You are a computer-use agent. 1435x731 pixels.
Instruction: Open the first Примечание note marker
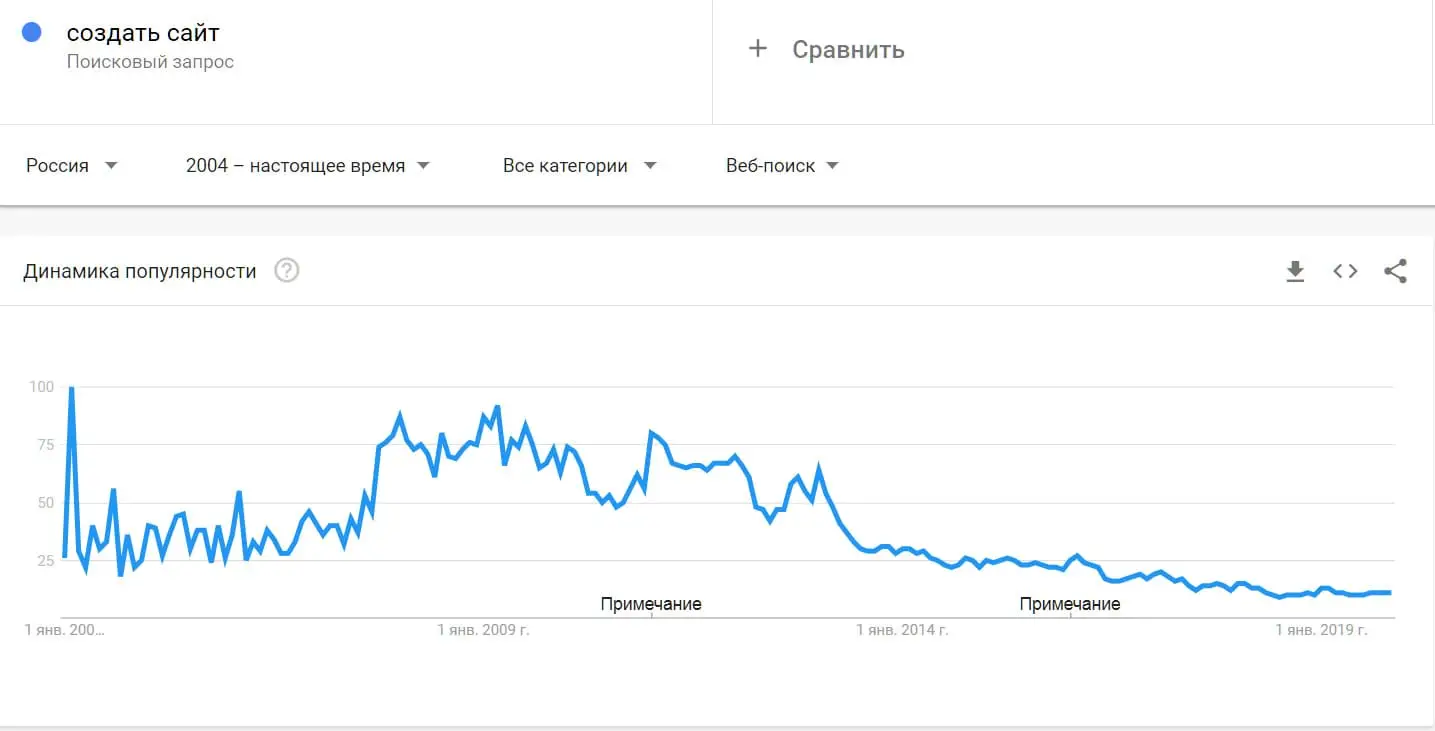coord(651,603)
